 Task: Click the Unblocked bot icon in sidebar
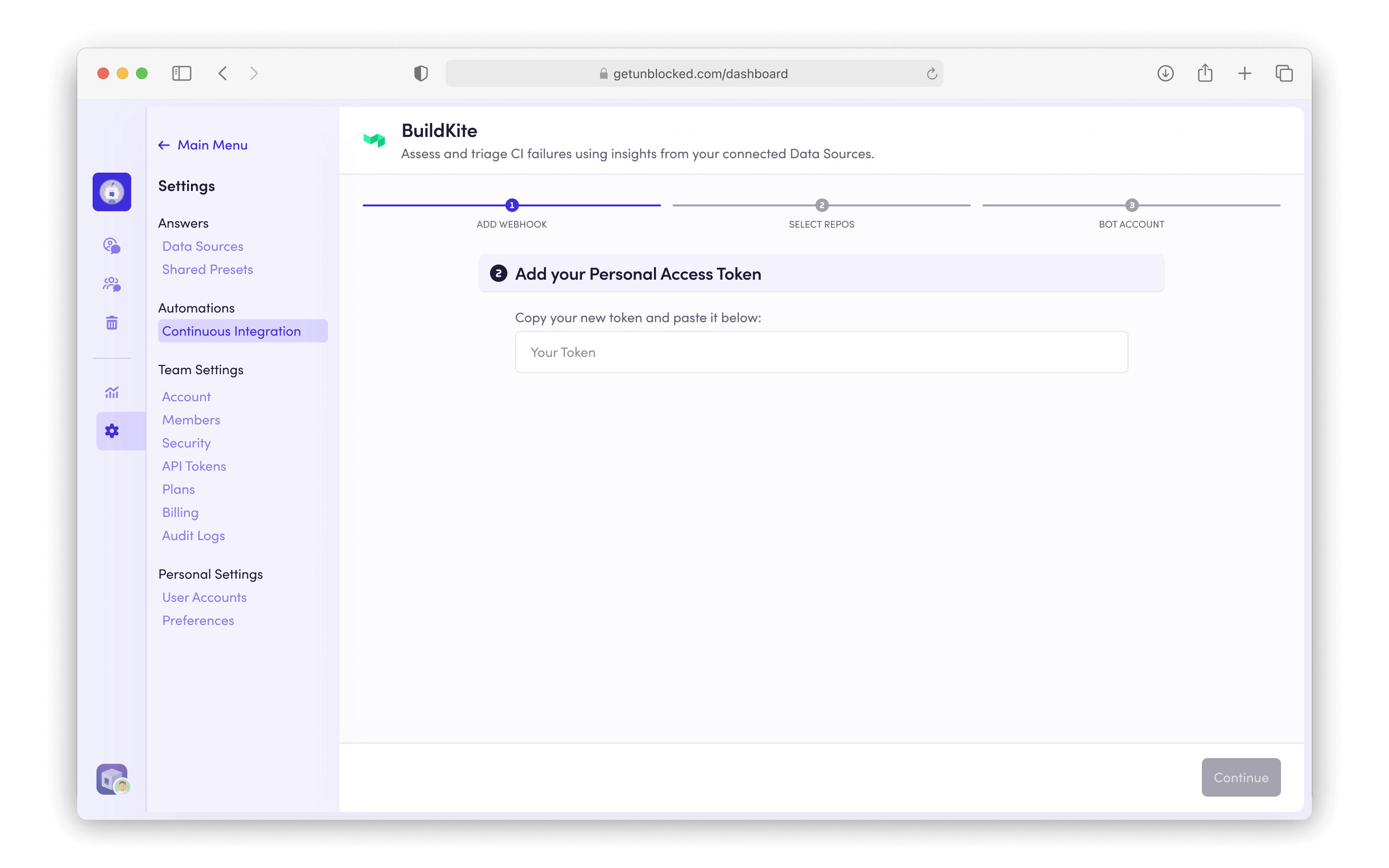[112, 192]
